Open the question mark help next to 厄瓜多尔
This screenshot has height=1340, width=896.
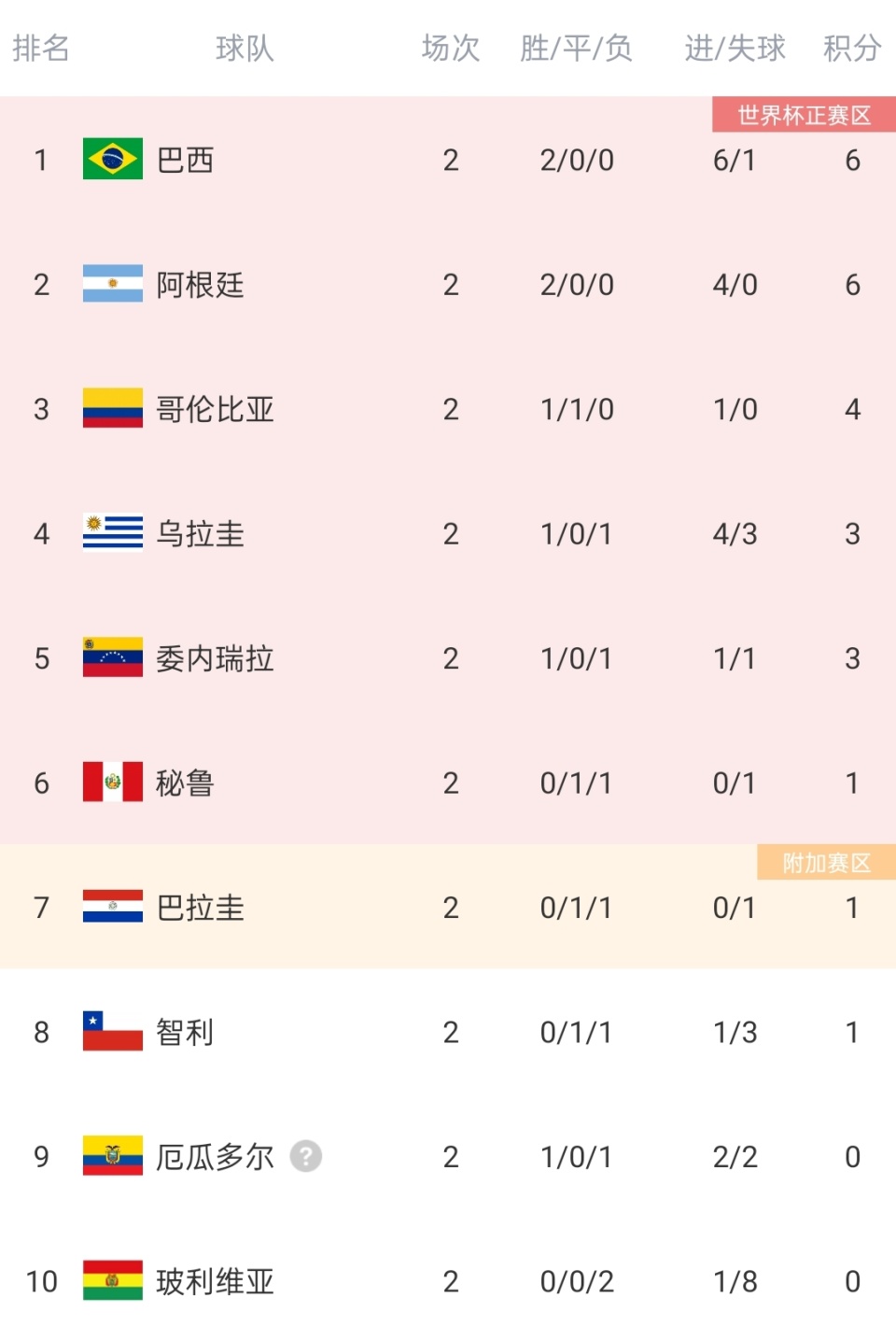coord(306,1156)
